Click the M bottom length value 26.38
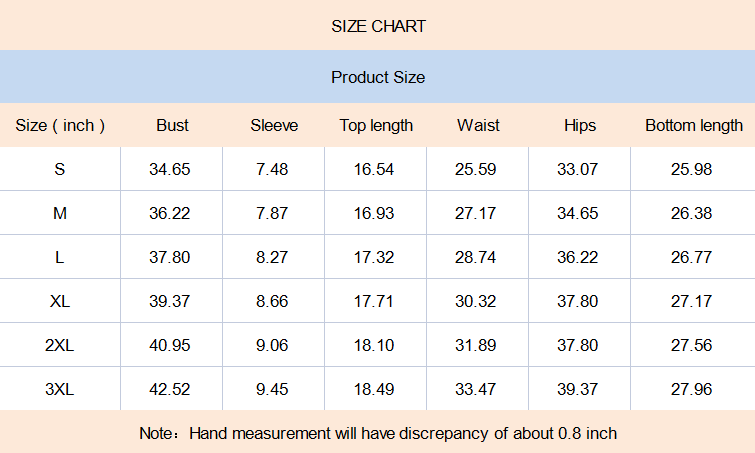 pos(692,213)
